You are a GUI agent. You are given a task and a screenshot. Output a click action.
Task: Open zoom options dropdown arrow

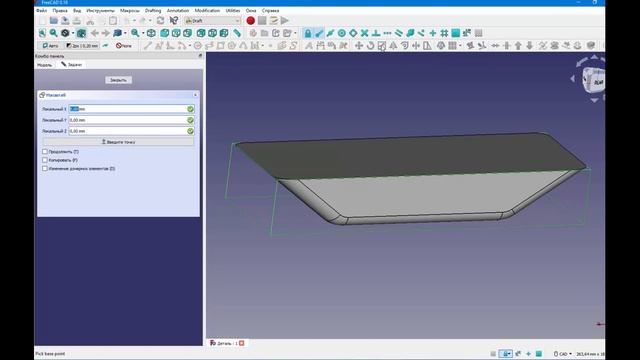coord(143,33)
